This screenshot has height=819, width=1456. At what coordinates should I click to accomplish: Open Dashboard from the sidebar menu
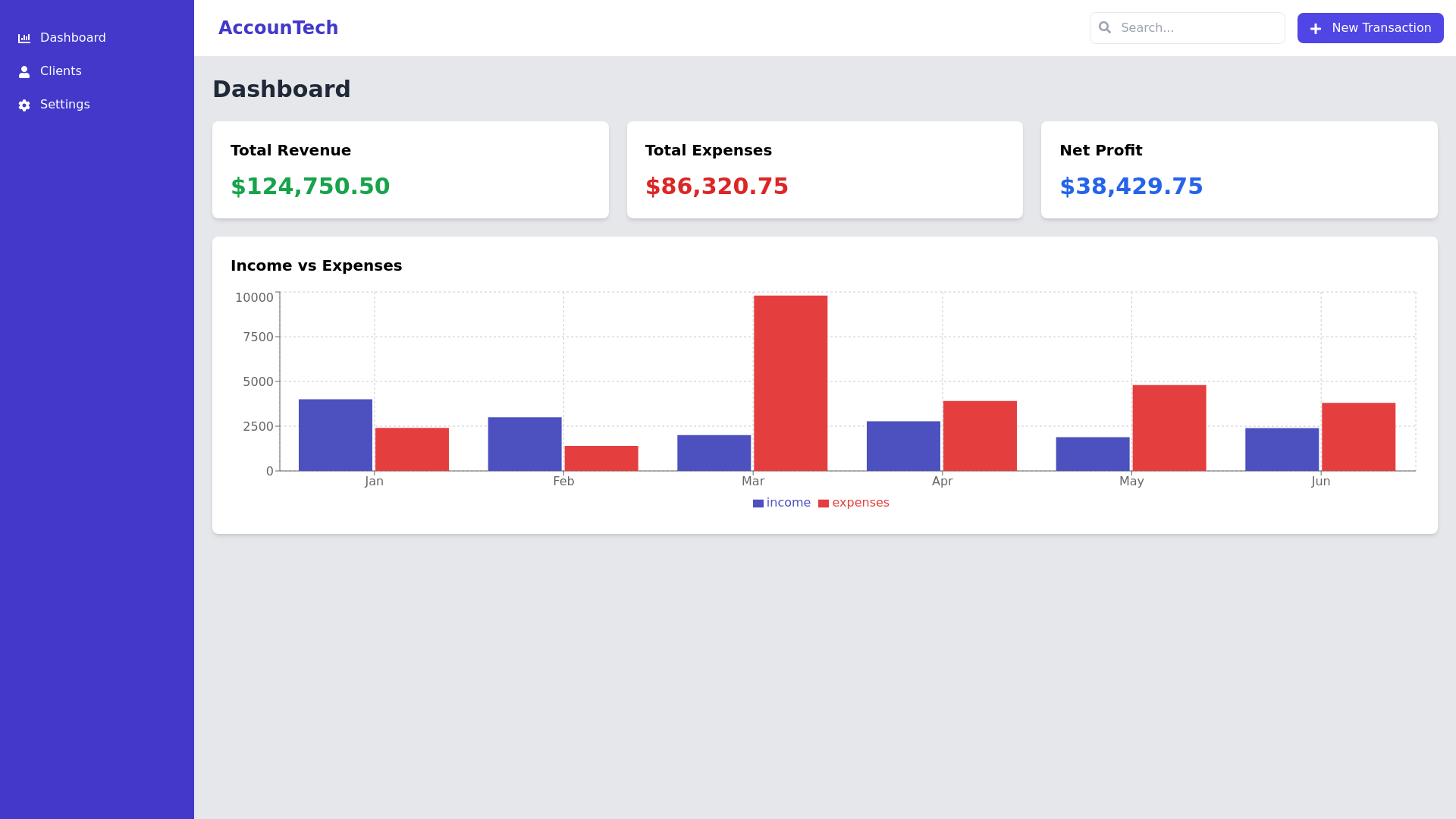coord(73,38)
